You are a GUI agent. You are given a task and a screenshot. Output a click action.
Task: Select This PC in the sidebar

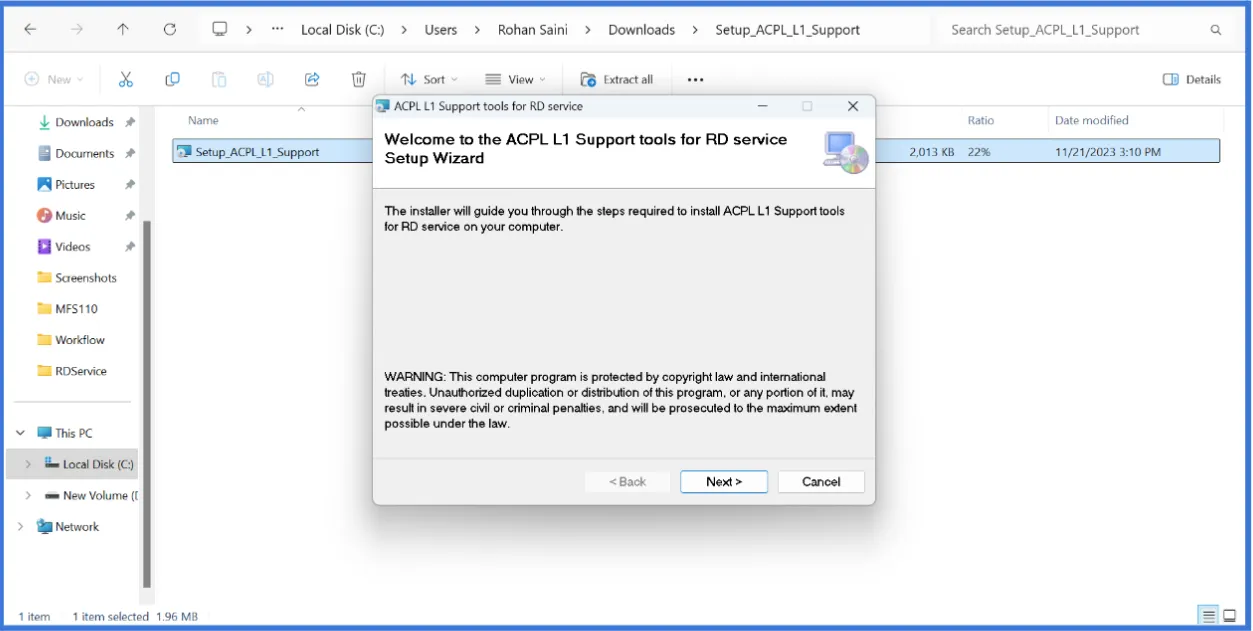pyautogui.click(x=73, y=433)
